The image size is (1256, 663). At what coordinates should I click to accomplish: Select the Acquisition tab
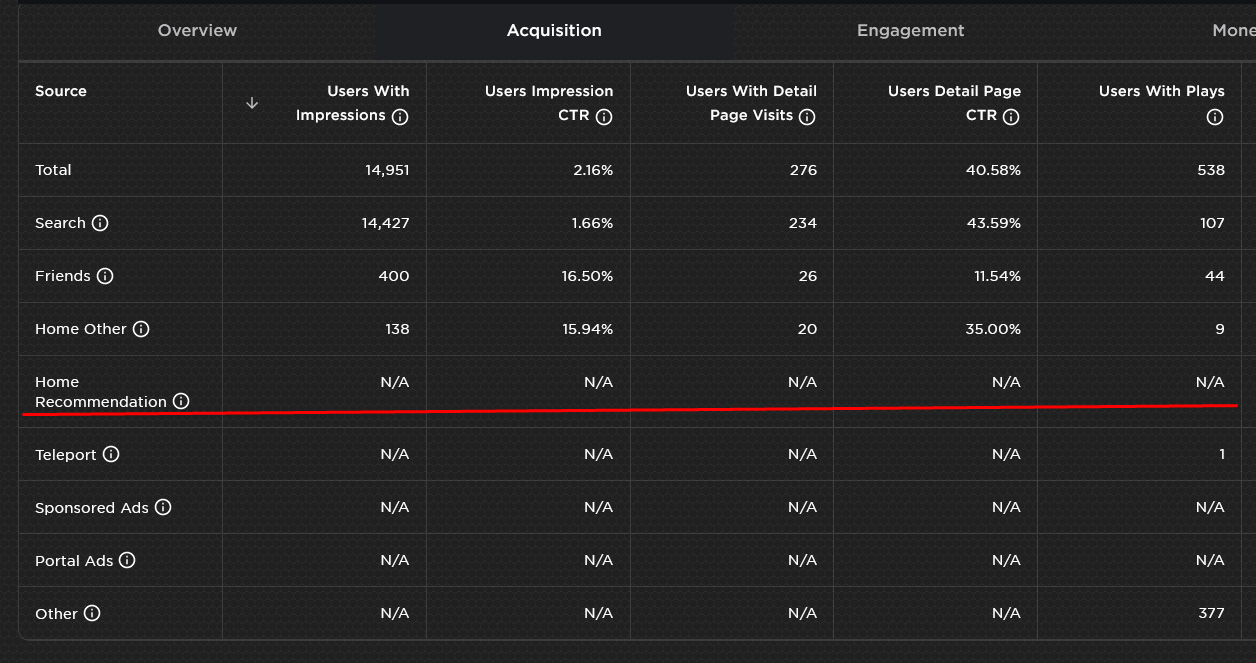tap(554, 30)
